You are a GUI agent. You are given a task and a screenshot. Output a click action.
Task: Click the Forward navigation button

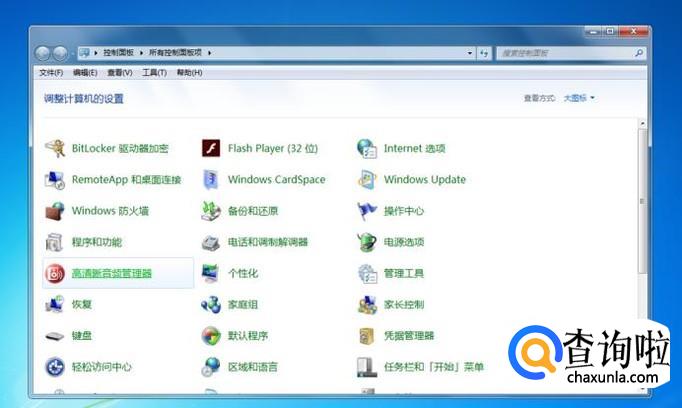[60, 53]
